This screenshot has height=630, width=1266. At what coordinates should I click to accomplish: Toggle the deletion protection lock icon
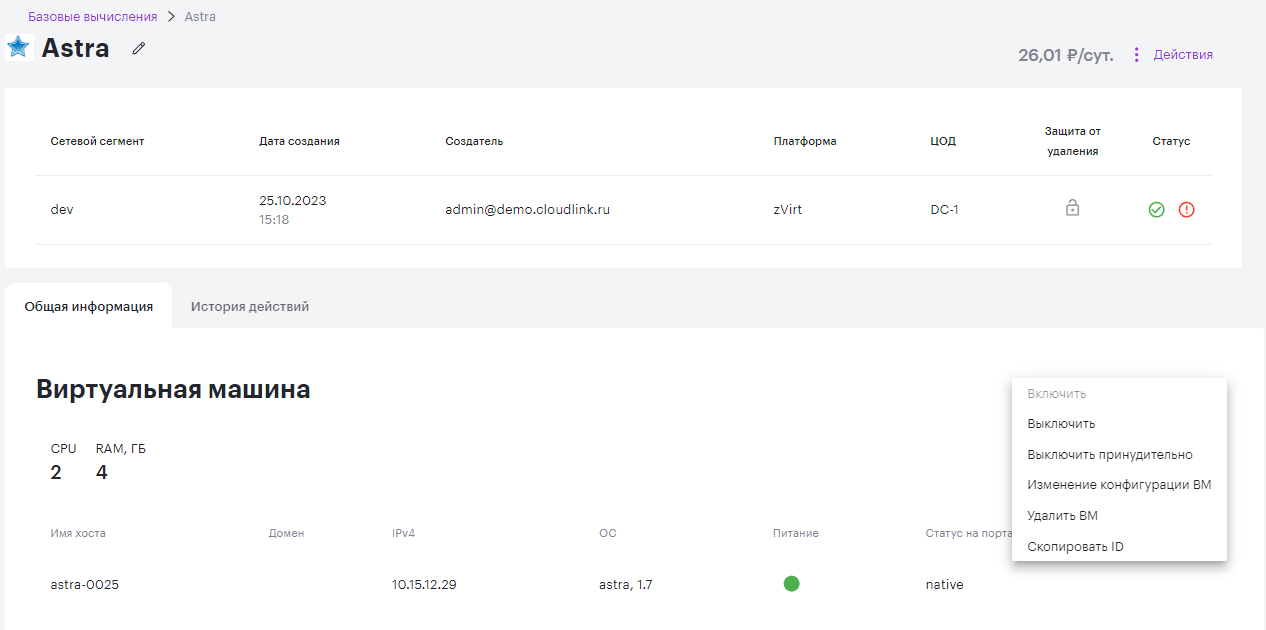point(1072,208)
